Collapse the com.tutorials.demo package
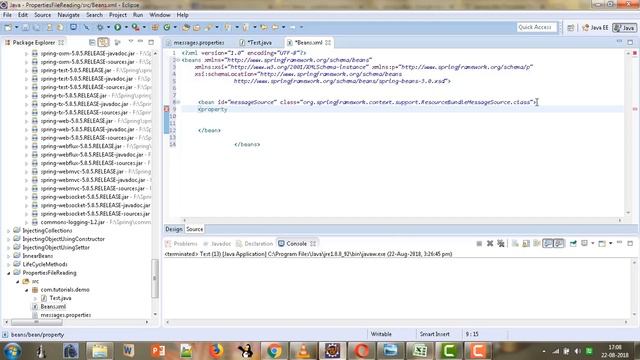640x360 pixels. (x=27, y=290)
